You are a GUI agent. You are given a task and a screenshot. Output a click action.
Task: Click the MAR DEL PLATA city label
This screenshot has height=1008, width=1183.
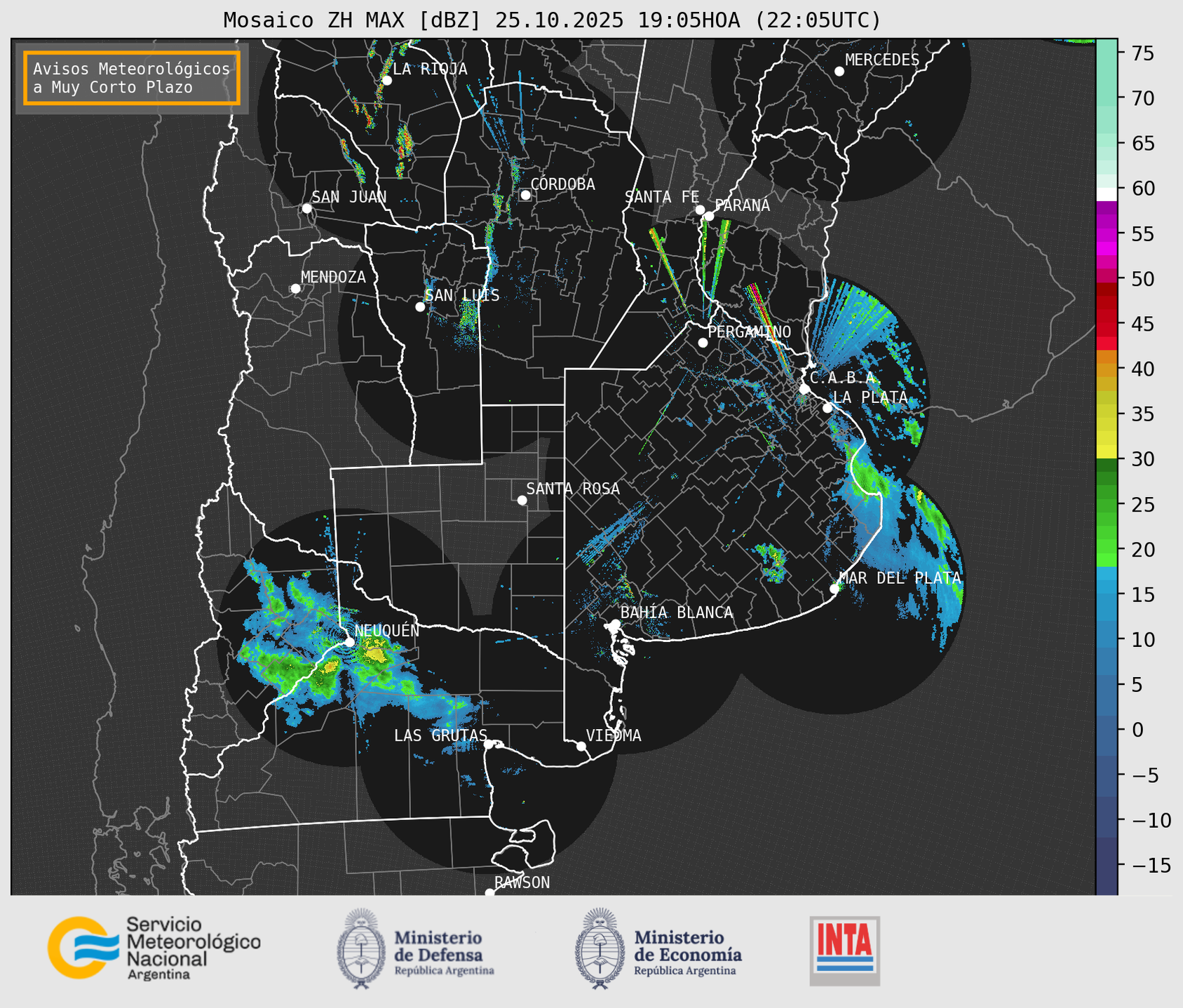coord(900,578)
